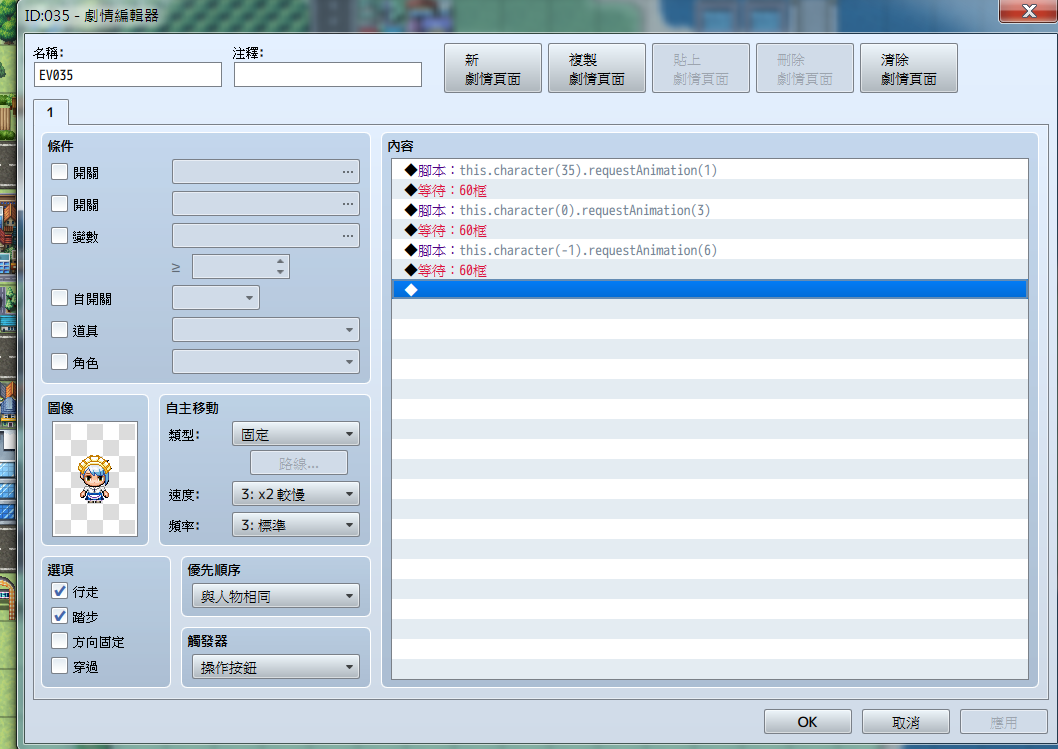This screenshot has height=749, width=1058.
Task: Enable the 角色 condition checkbox
Action: [59, 362]
